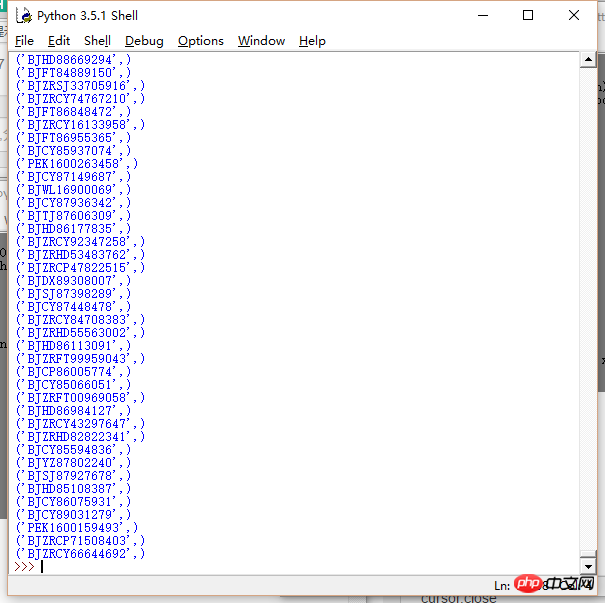The width and height of the screenshot is (605, 603).
Task: Click output line BJCY87448478
Action: [73, 307]
